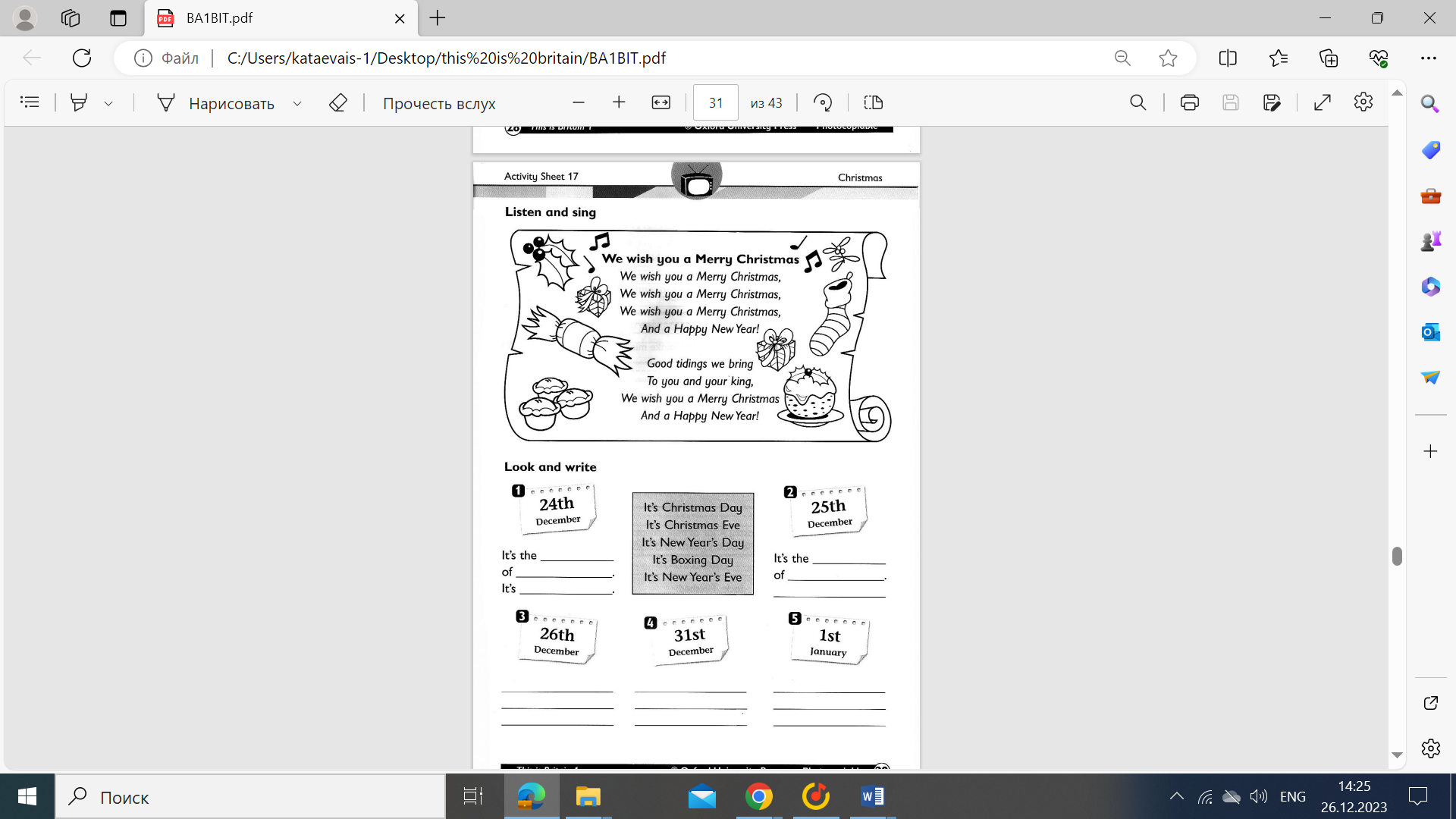Open volume control in tray
The image size is (1456, 819).
[x=1259, y=796]
